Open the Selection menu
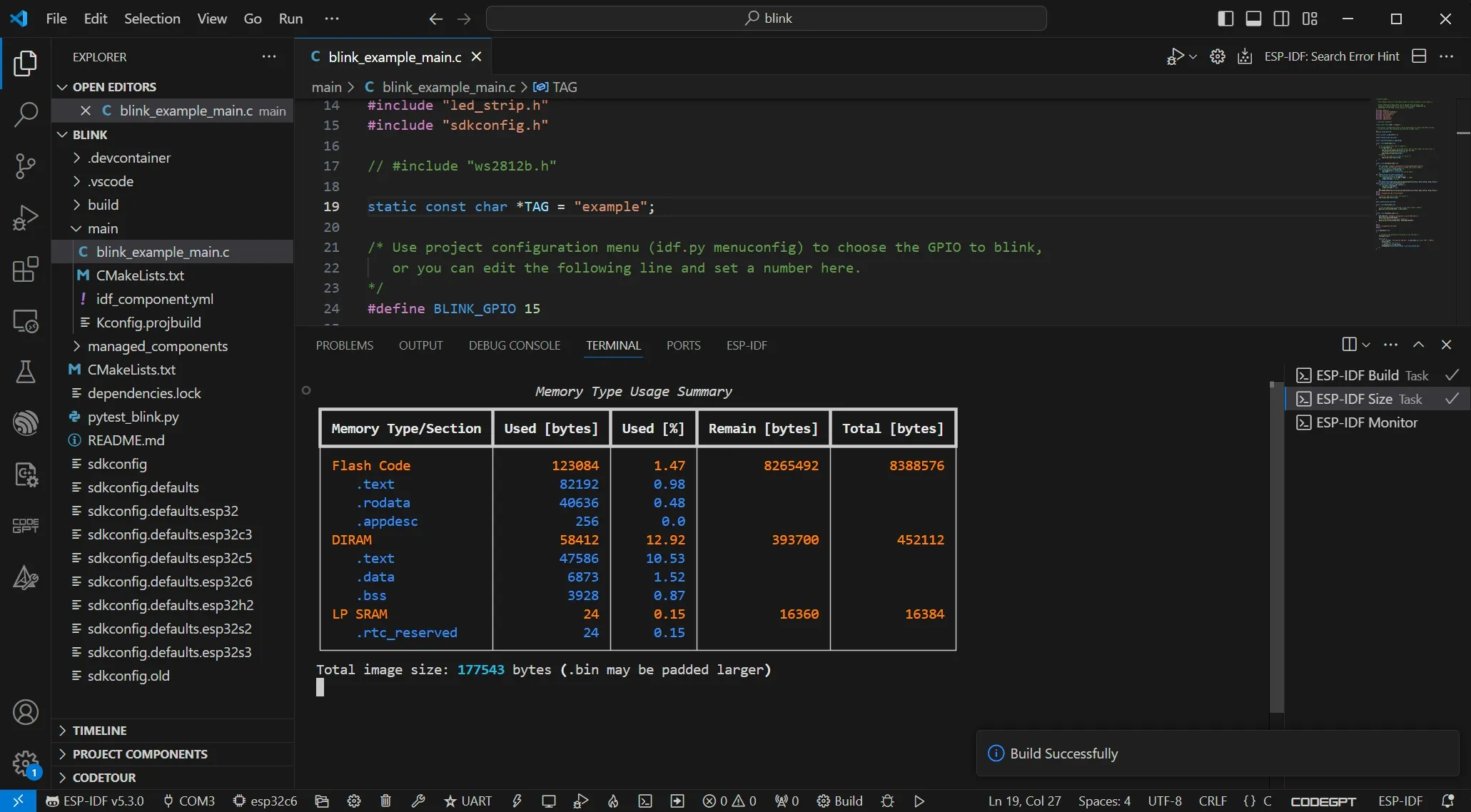Image resolution: width=1471 pixels, height=812 pixels. pos(152,19)
